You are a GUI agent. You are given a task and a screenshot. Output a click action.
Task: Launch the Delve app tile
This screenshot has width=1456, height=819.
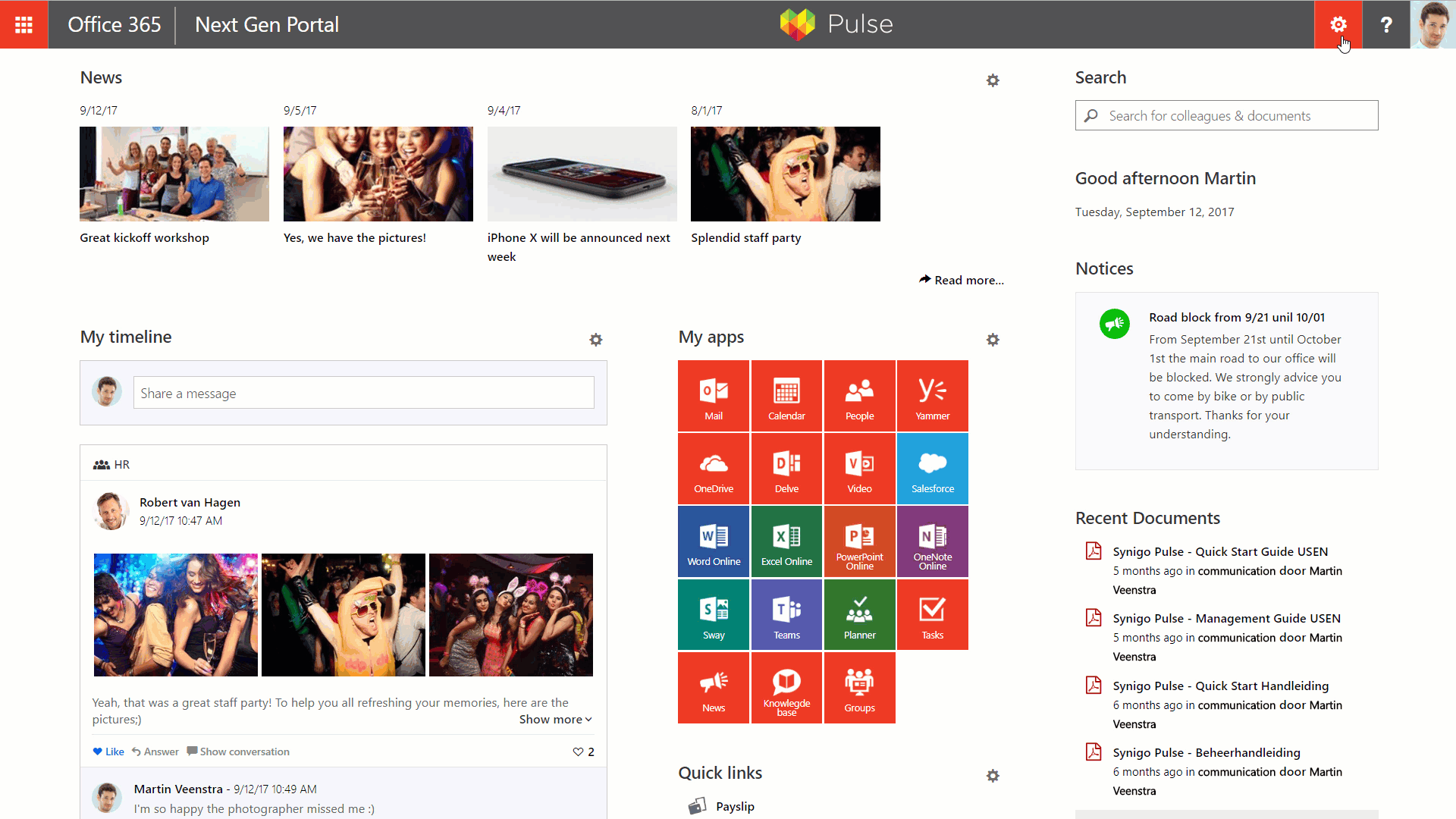click(786, 469)
